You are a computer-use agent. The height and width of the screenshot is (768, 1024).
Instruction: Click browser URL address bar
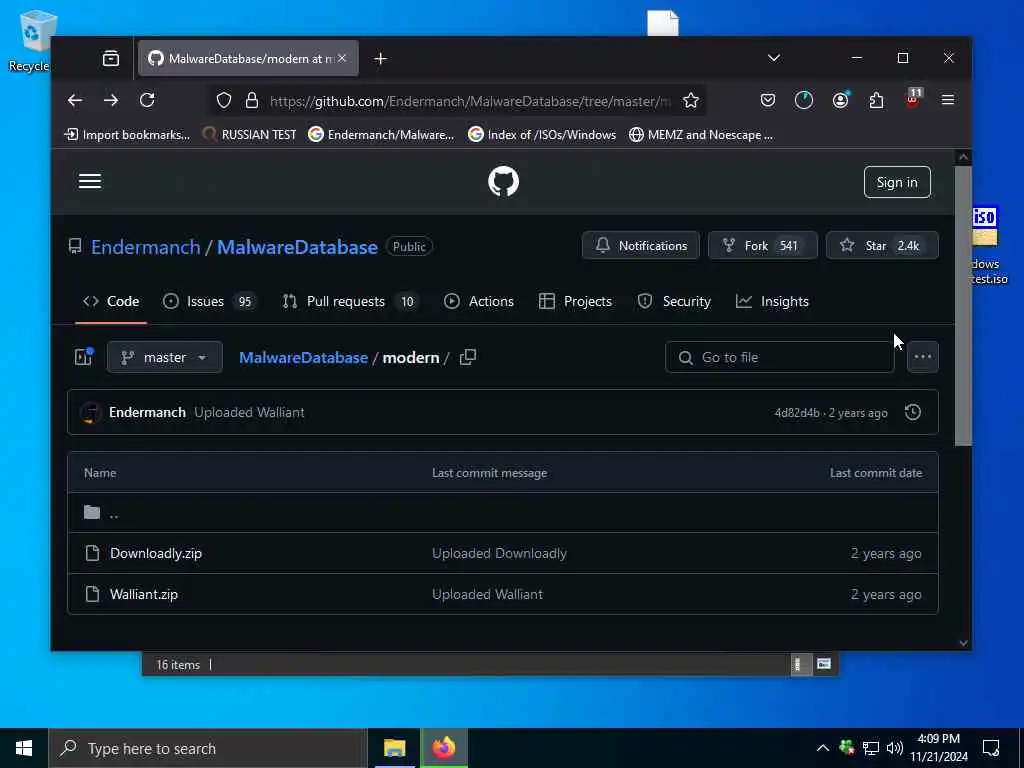tap(457, 101)
